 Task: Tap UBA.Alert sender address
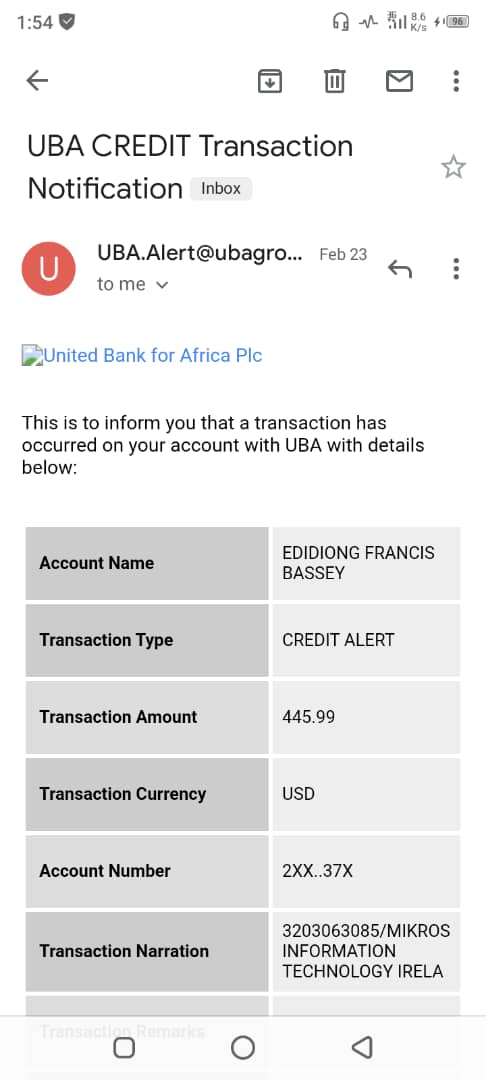[200, 253]
